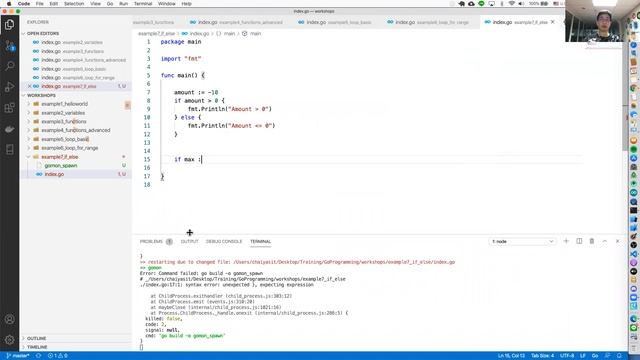
Task: Place cursor on line 15 'if max'
Action: coord(188,159)
